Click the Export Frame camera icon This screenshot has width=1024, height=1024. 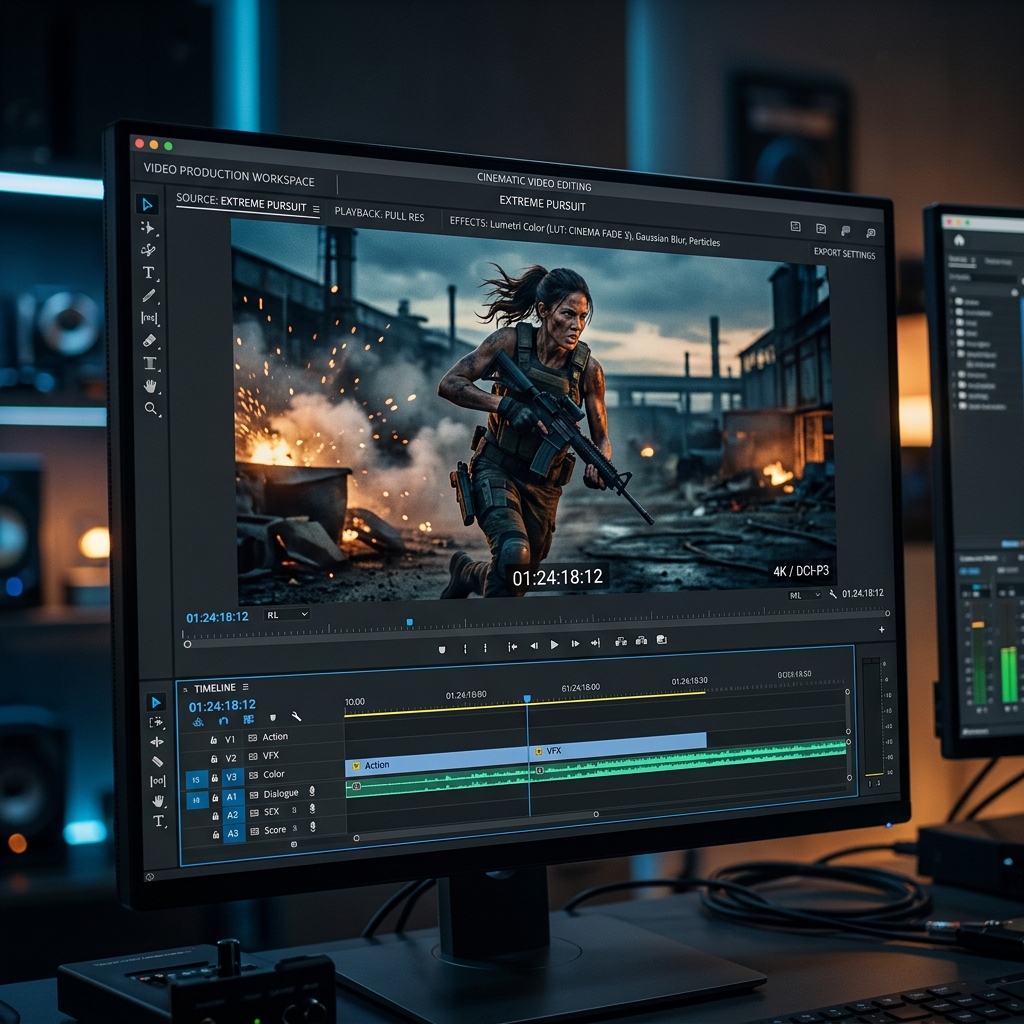point(662,640)
